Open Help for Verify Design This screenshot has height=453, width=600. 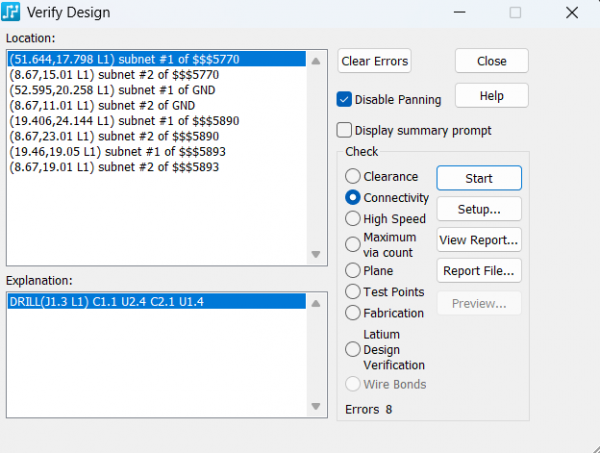(491, 96)
